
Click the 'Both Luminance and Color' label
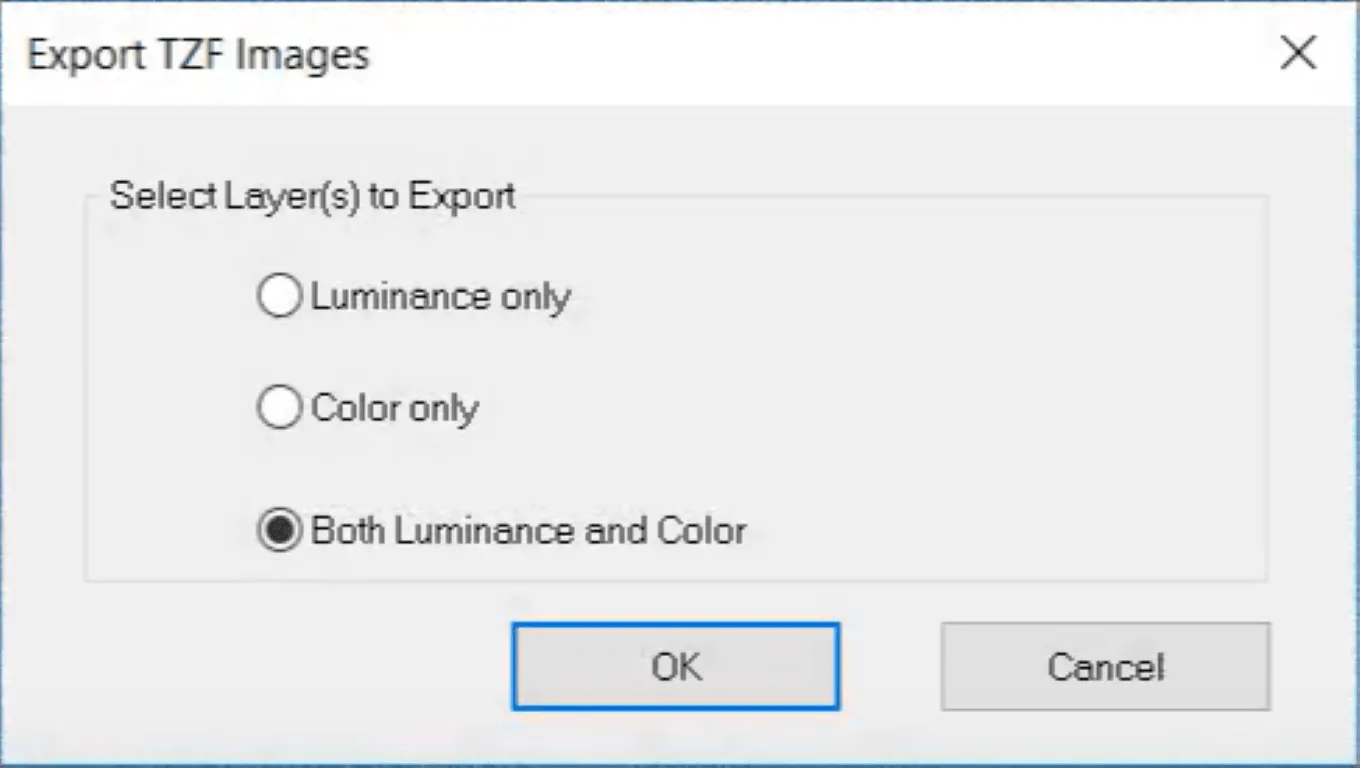(x=529, y=531)
